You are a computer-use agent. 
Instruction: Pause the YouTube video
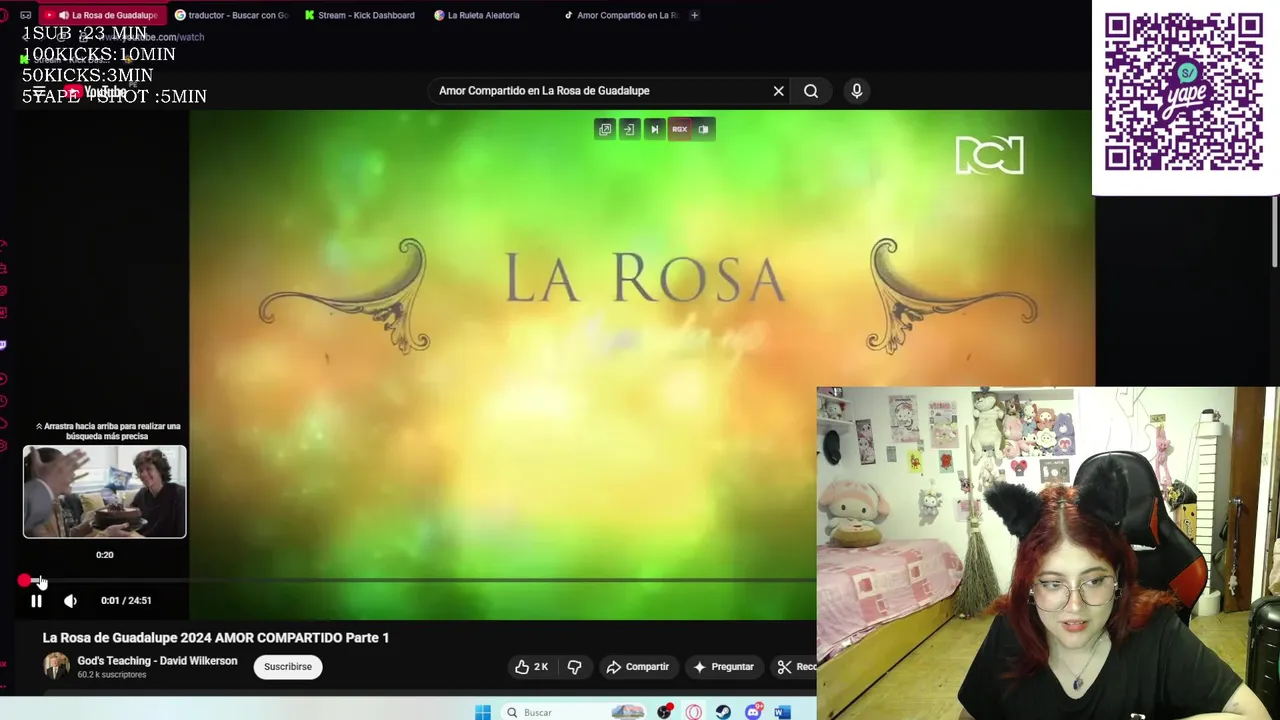[36, 601]
